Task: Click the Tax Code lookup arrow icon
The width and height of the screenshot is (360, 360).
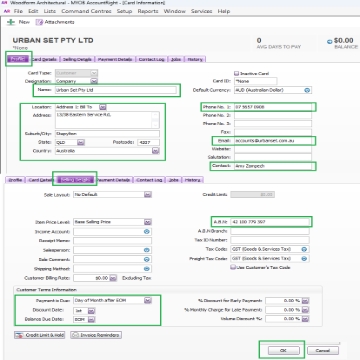Action: coord(304,249)
